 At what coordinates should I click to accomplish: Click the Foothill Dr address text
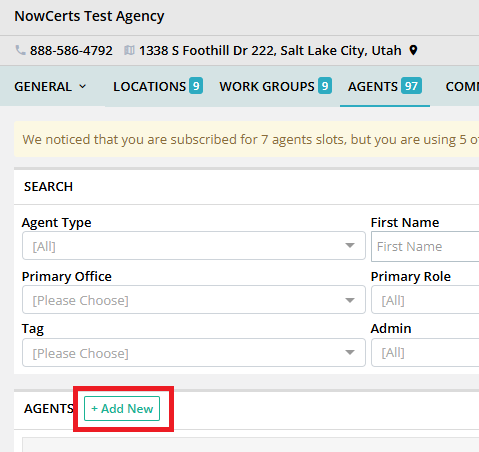pyautogui.click(x=270, y=51)
